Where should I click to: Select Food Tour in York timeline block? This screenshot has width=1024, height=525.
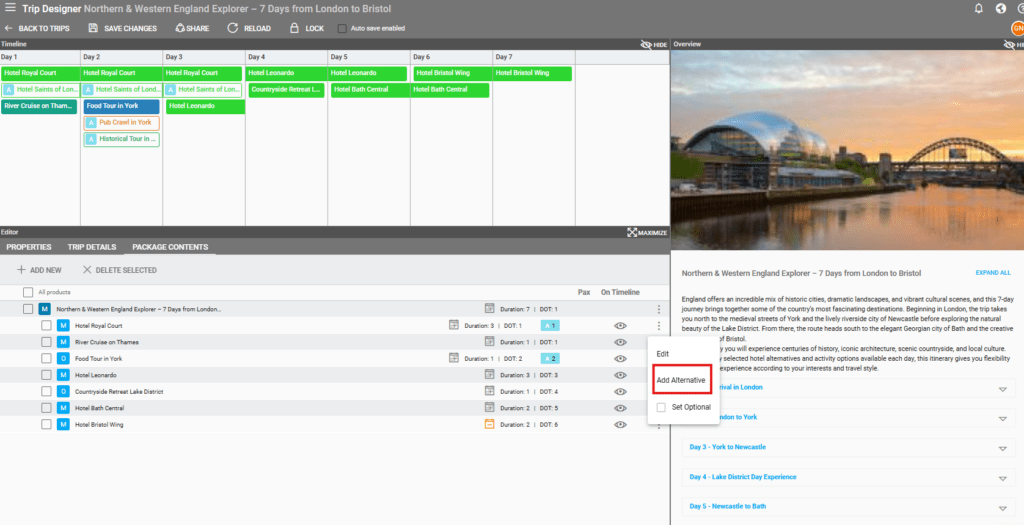[x=121, y=106]
